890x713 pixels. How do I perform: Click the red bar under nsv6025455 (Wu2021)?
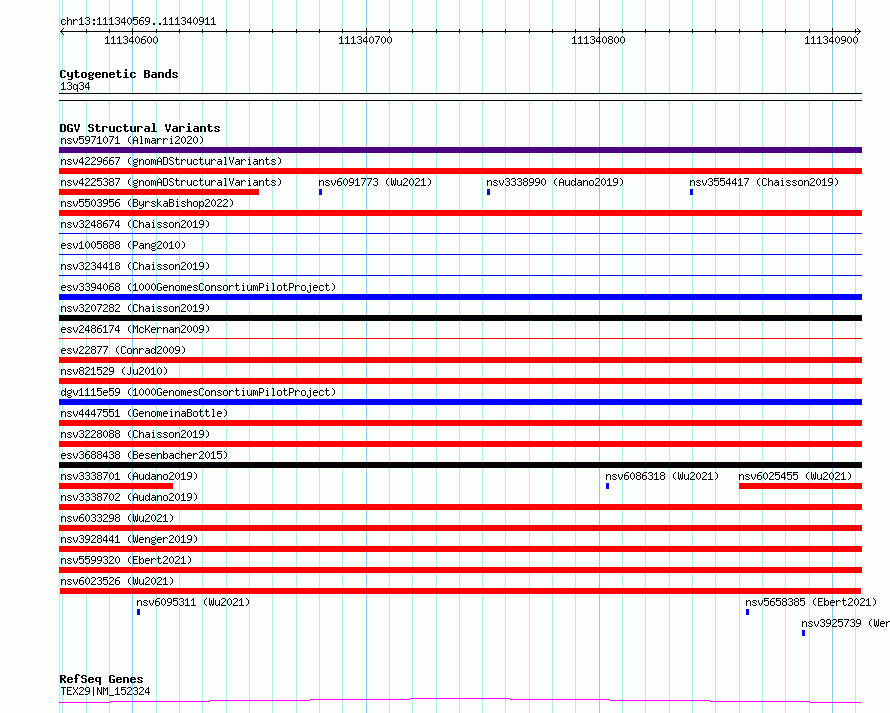click(800, 486)
